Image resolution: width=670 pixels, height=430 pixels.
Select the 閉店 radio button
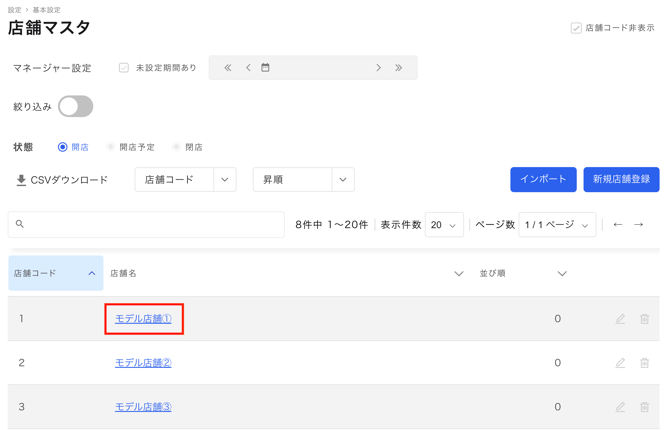click(177, 147)
